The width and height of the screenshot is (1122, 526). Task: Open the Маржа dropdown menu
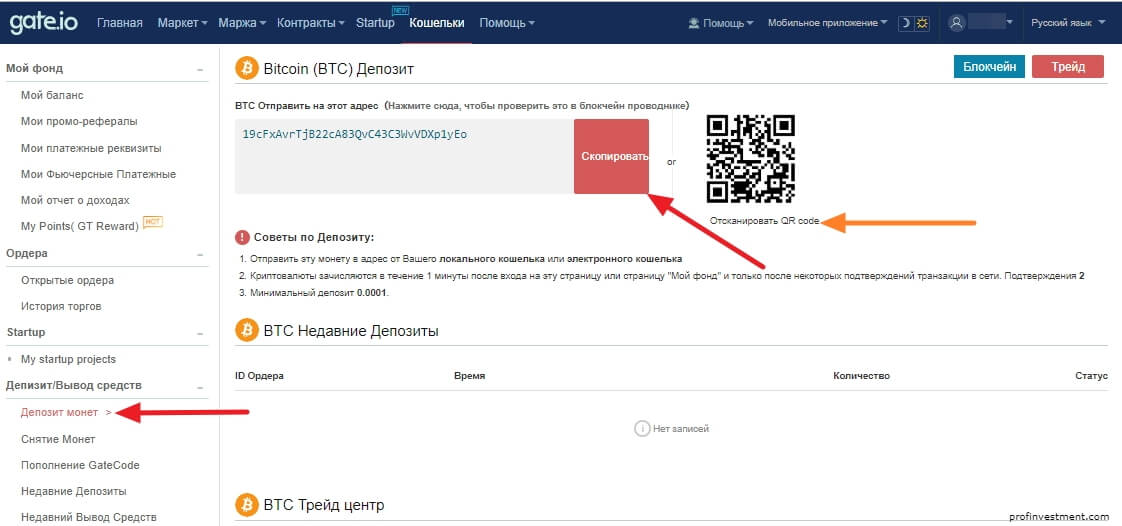coord(243,23)
